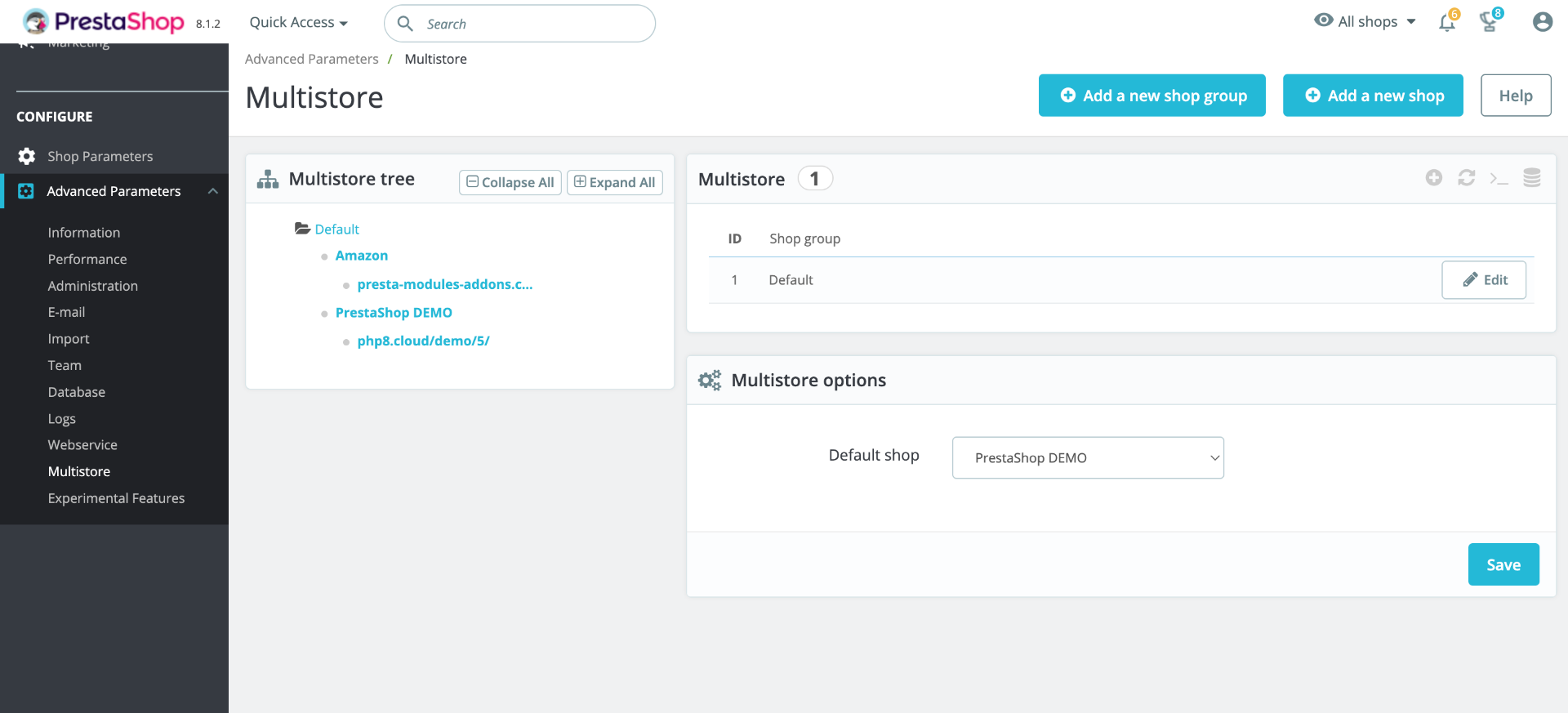Open Shop Parameters in sidebar
This screenshot has height=713, width=1568.
point(100,156)
